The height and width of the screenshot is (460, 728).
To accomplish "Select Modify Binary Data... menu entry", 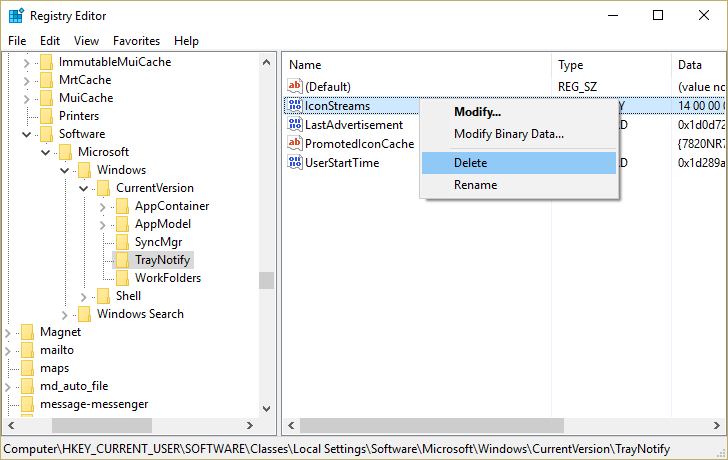I will click(509, 134).
